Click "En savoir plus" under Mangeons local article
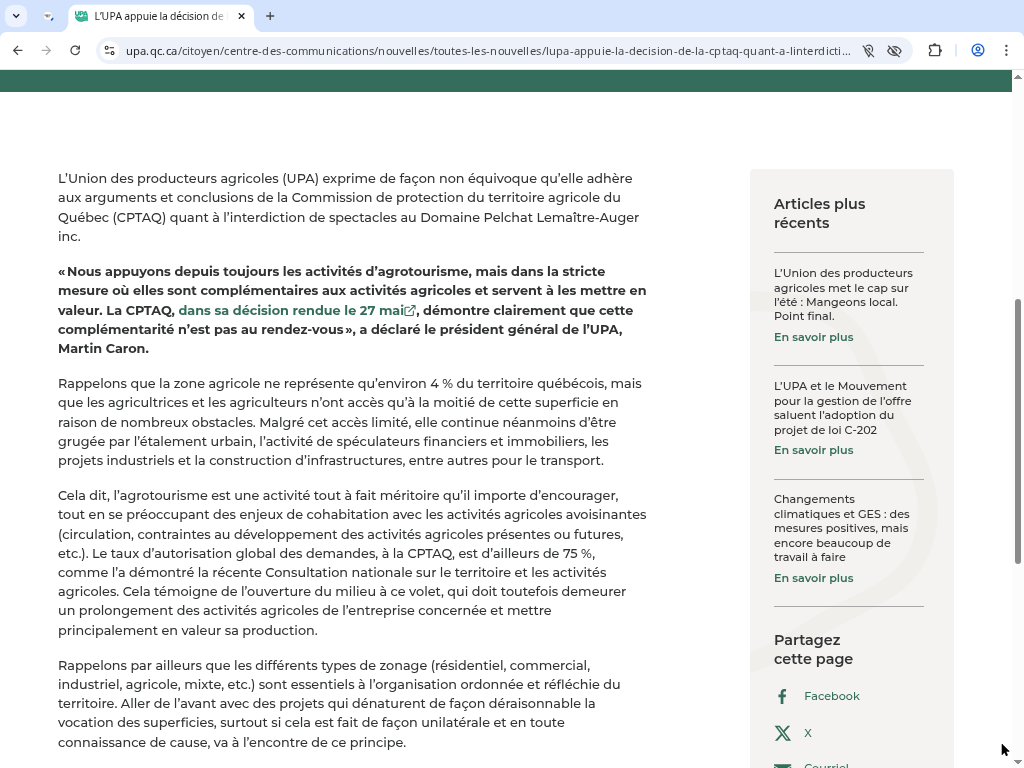 [813, 337]
